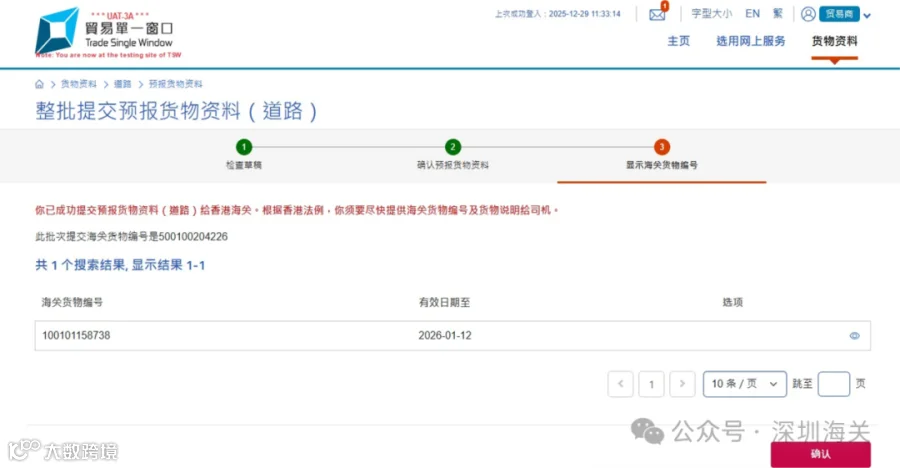Open the 货物资料 menu

[x=835, y=41]
